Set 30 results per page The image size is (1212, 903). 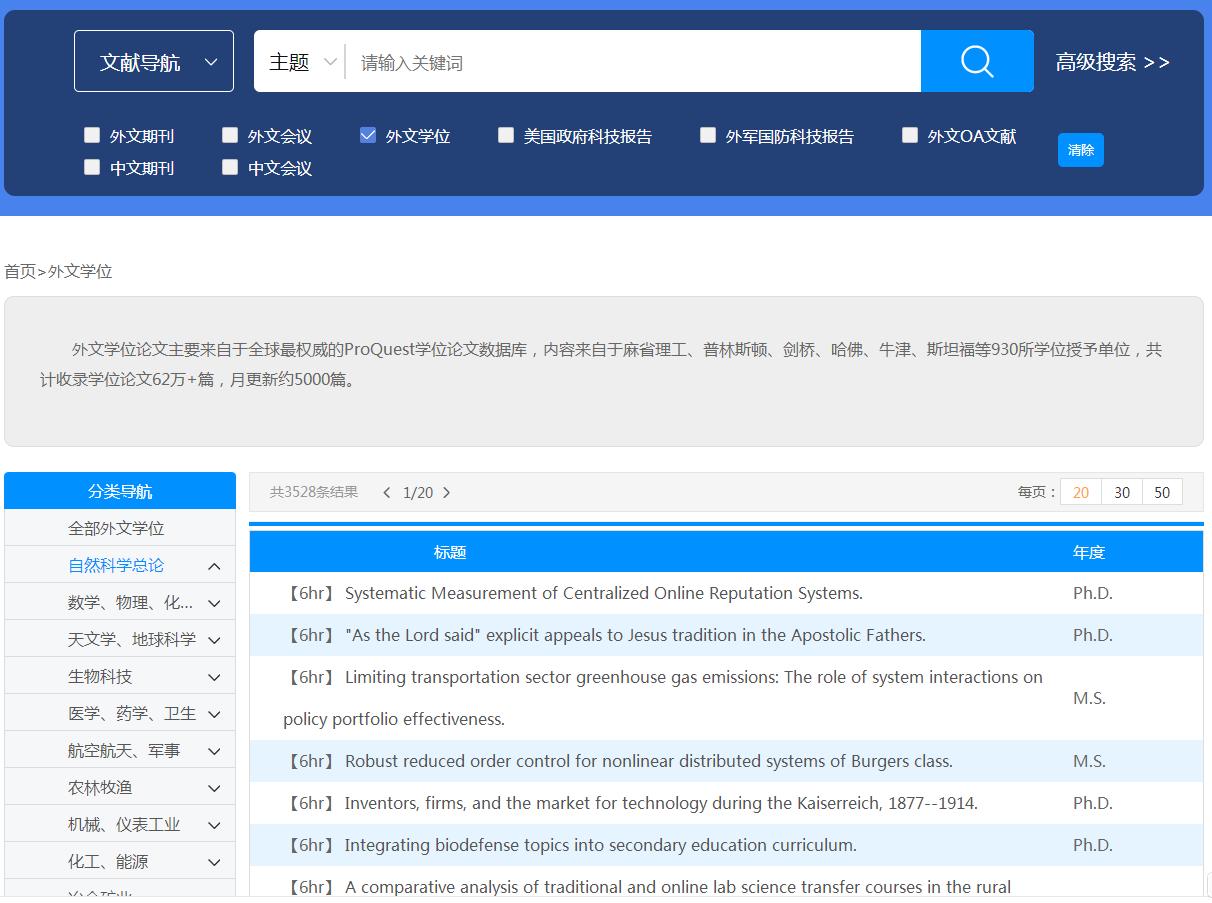pos(1122,492)
